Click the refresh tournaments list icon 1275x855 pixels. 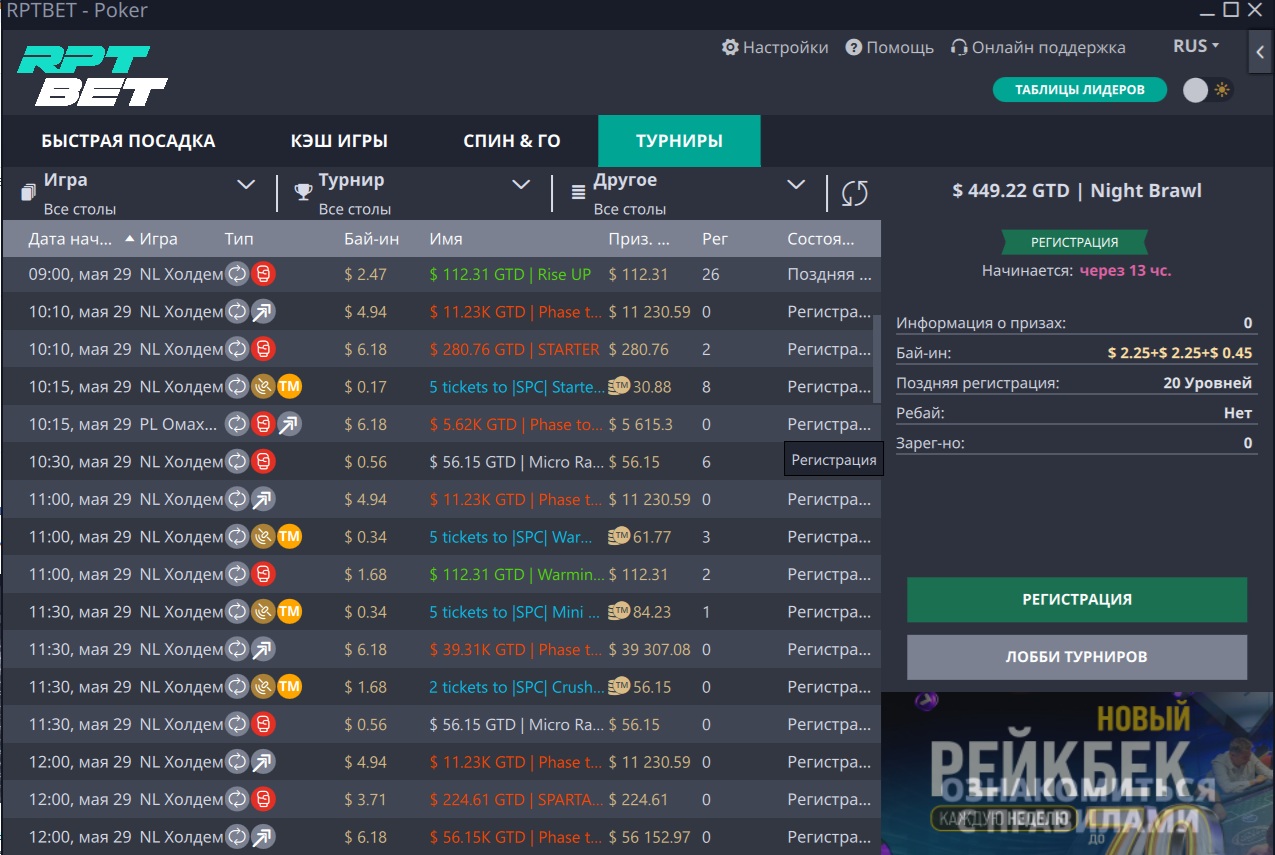854,193
